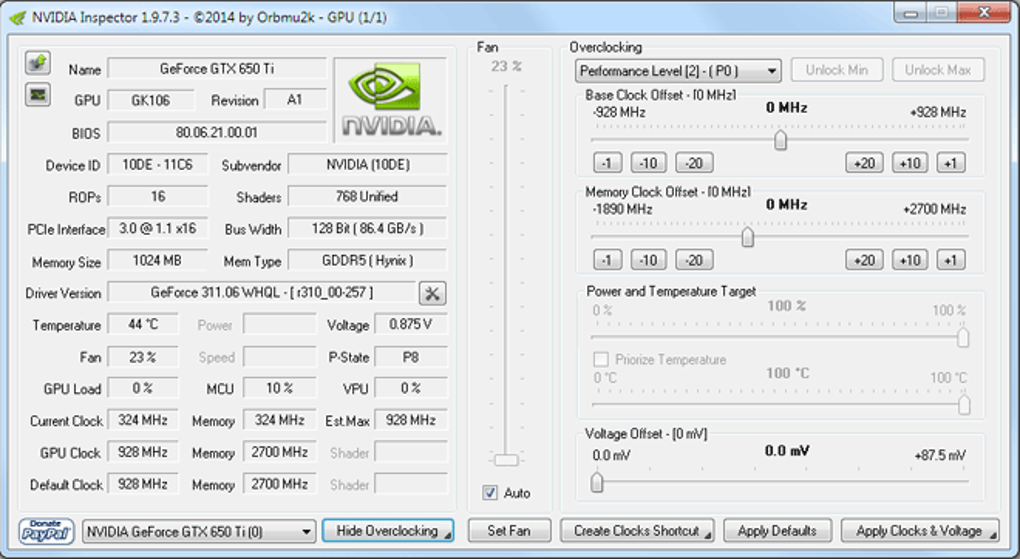Click GPU field showing GK106
The height and width of the screenshot is (559, 1020).
coord(150,100)
